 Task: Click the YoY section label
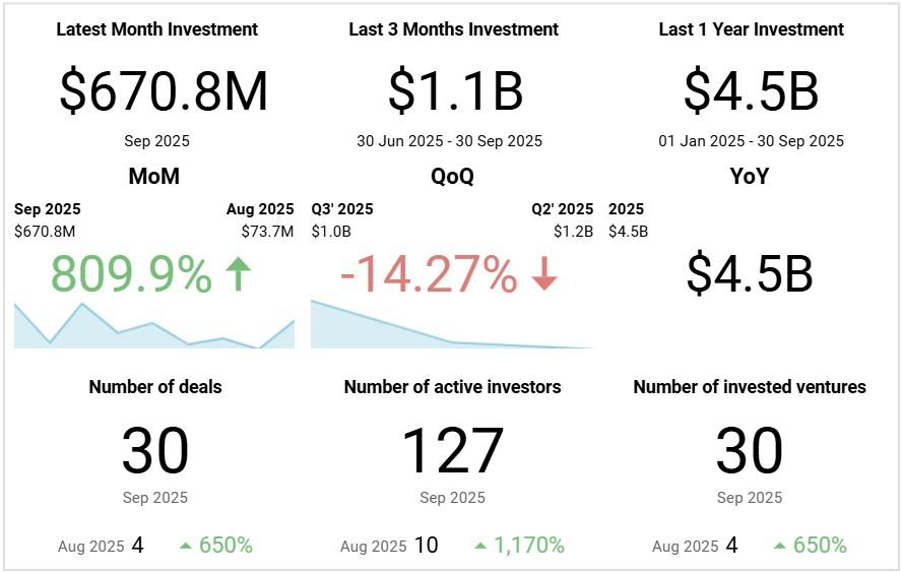(750, 177)
